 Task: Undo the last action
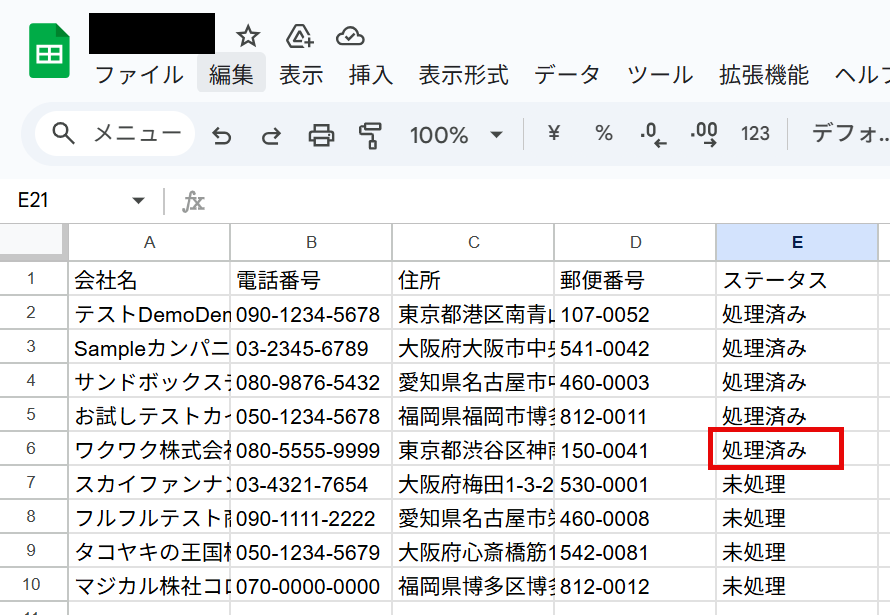click(x=222, y=135)
